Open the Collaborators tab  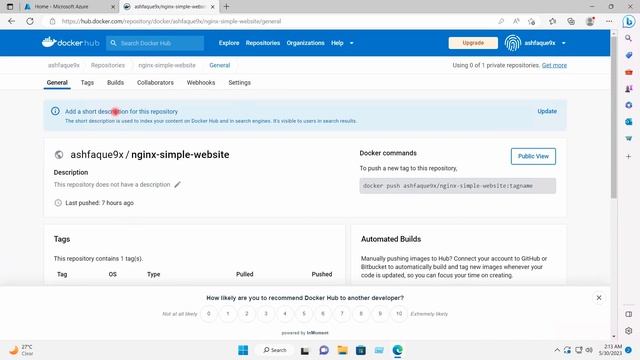click(155, 82)
